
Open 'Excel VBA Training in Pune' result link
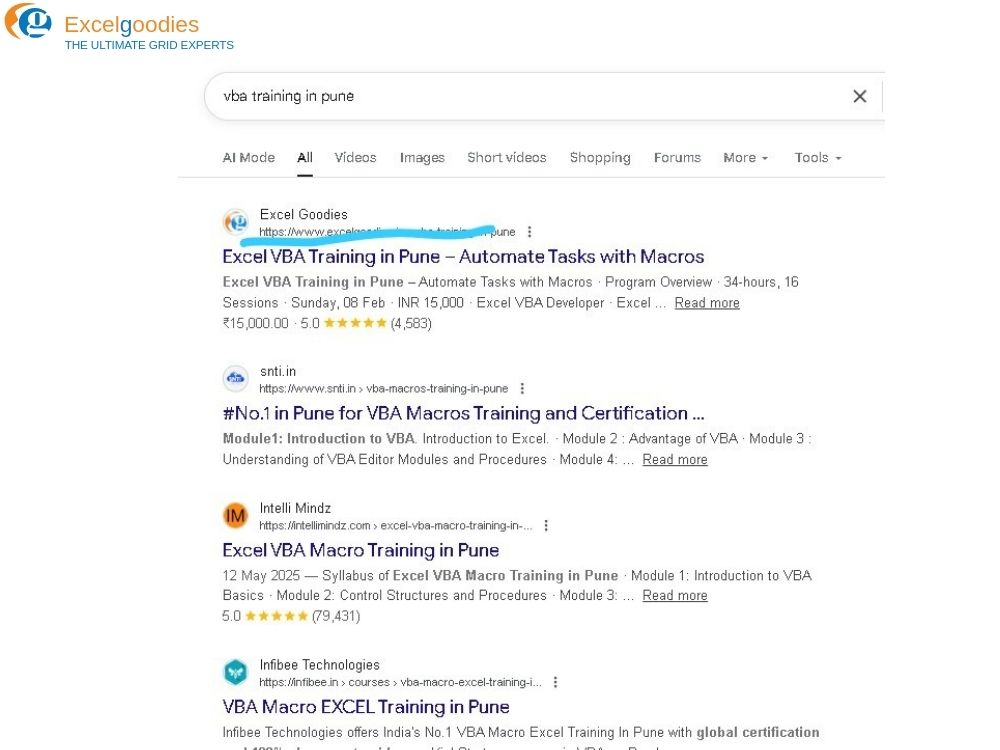pos(463,257)
